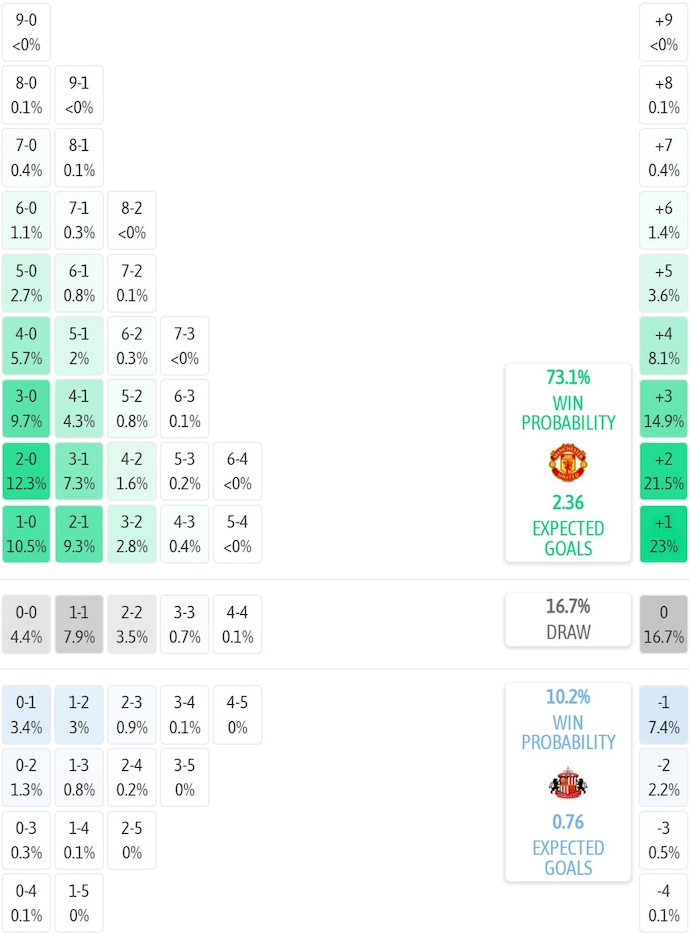Click the 73.1% win probability text
This screenshot has width=690, height=933.
tap(567, 378)
